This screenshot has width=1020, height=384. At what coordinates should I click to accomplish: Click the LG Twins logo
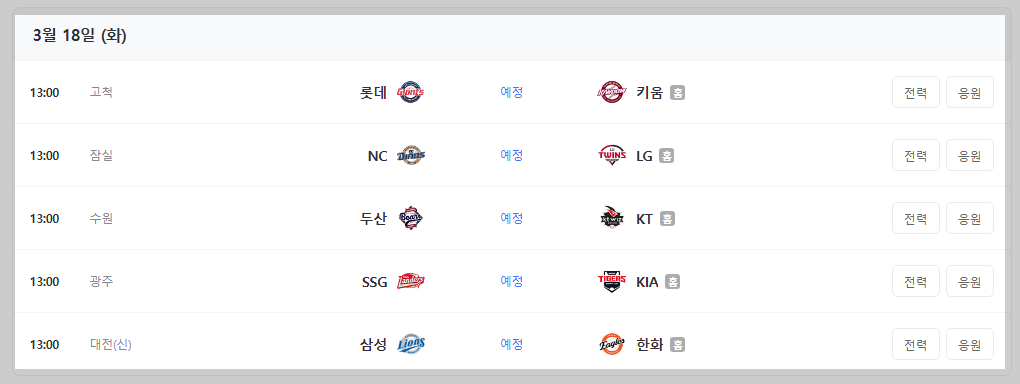pos(611,156)
